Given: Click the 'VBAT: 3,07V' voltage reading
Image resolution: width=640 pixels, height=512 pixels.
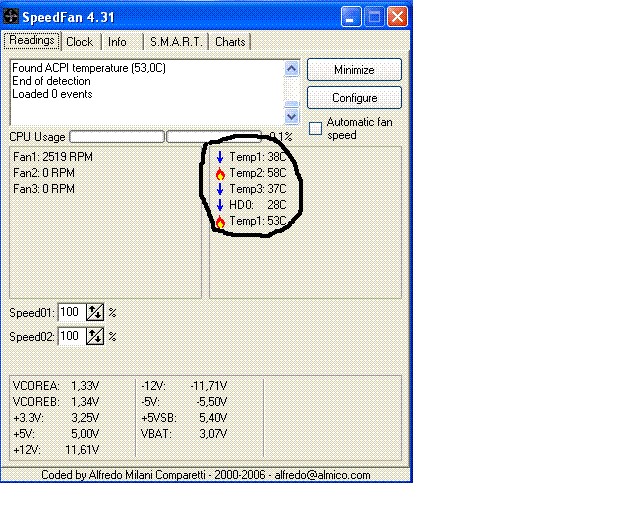Looking at the screenshot, I should click(x=184, y=434).
